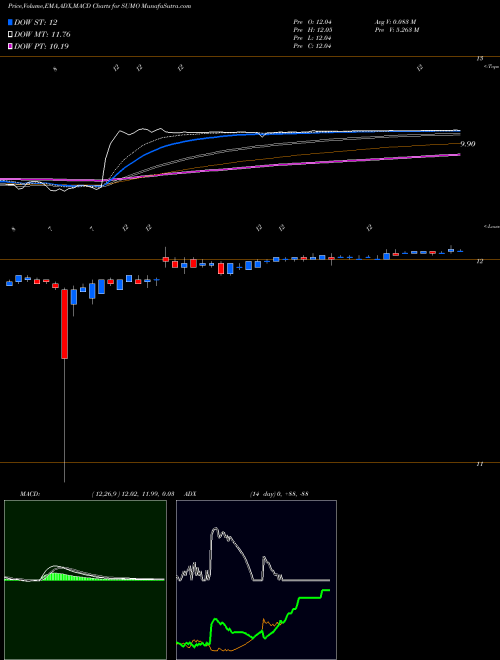Click the rightmost top-row marker icon

pos(420,68)
